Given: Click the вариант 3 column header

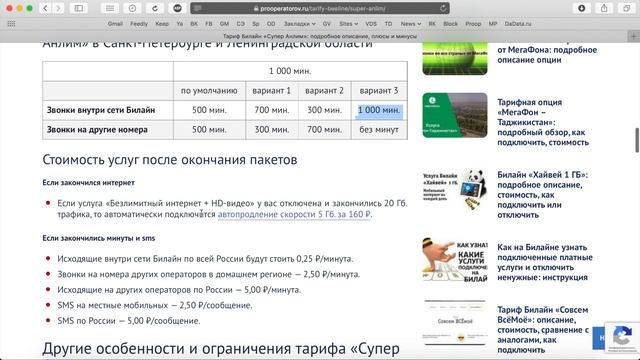Looking at the screenshot, I should tap(379, 91).
